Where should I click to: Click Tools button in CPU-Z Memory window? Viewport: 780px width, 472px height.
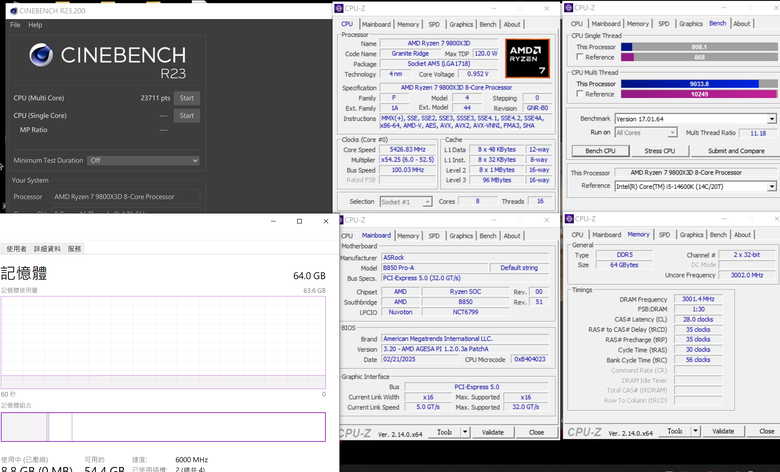pos(675,431)
